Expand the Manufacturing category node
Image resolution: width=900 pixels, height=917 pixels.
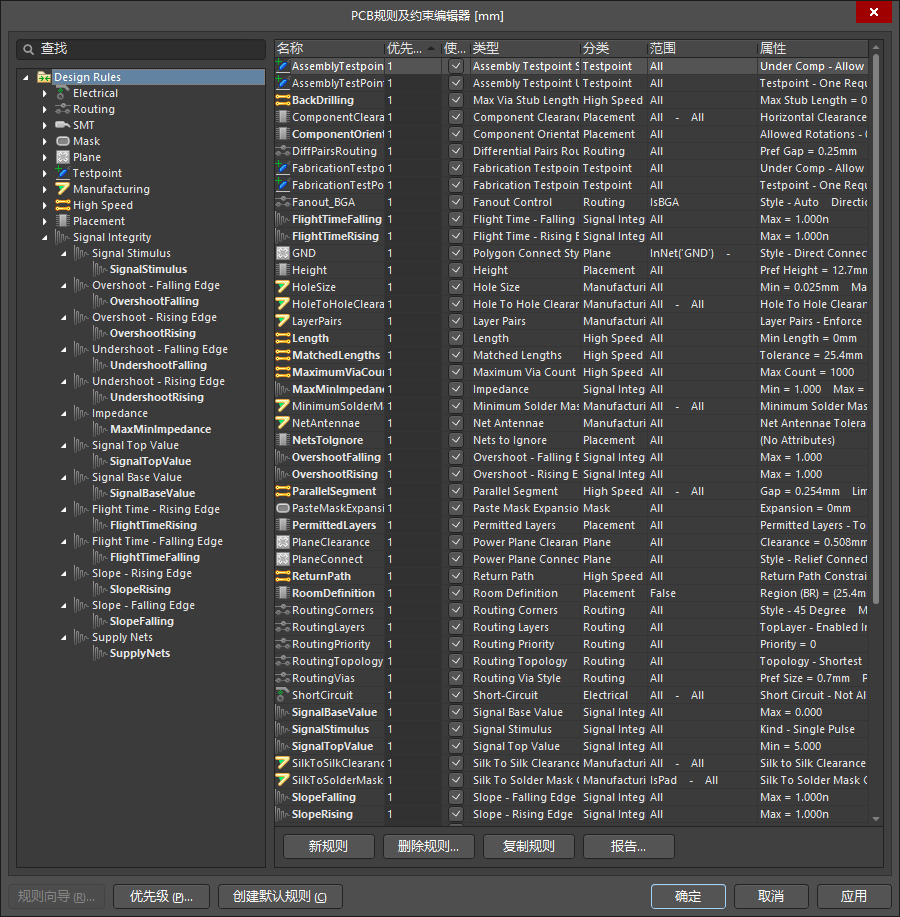pyautogui.click(x=44, y=189)
